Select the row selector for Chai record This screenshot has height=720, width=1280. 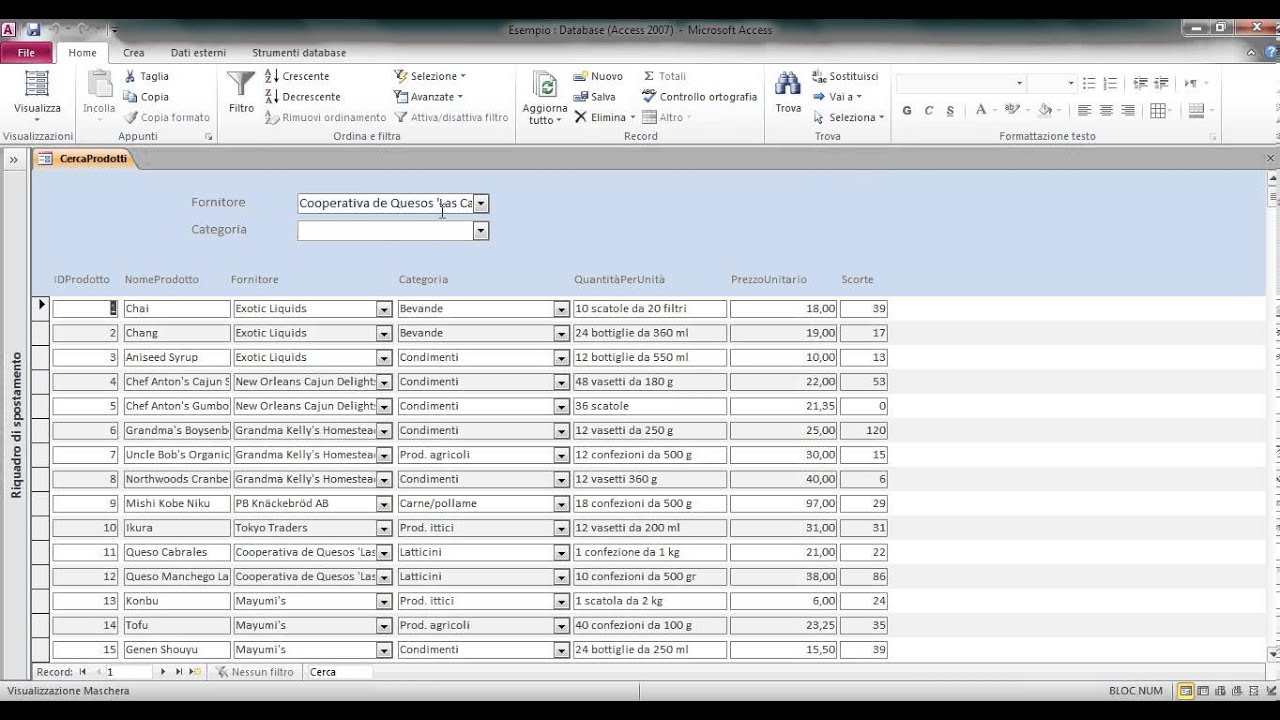coord(41,308)
